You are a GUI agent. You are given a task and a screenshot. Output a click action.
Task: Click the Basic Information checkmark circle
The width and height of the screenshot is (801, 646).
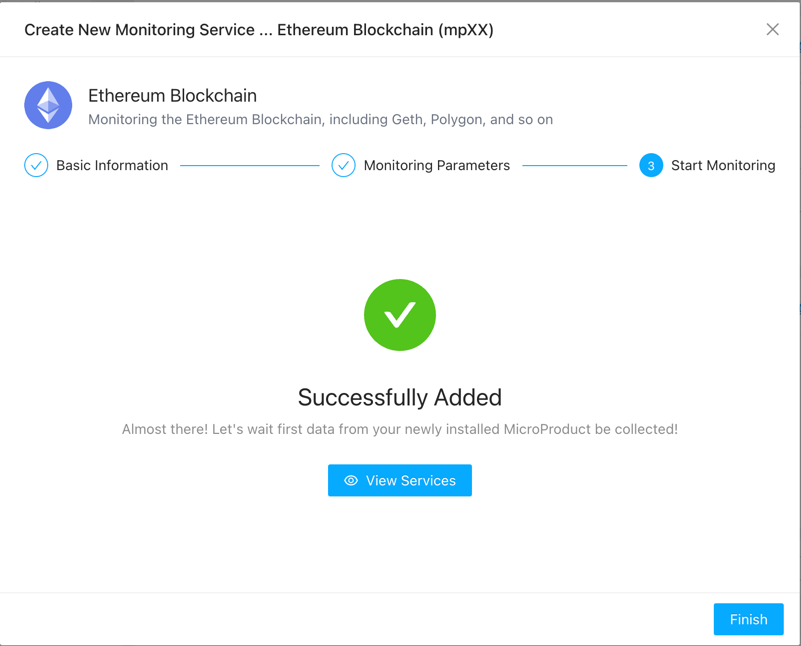tap(36, 166)
